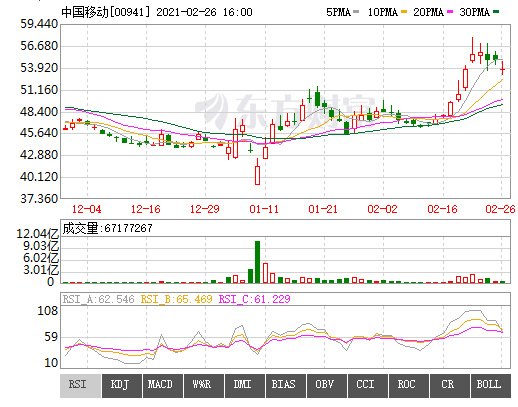Click the RSI_B value label
The width and height of the screenshot is (518, 407).
176,299
